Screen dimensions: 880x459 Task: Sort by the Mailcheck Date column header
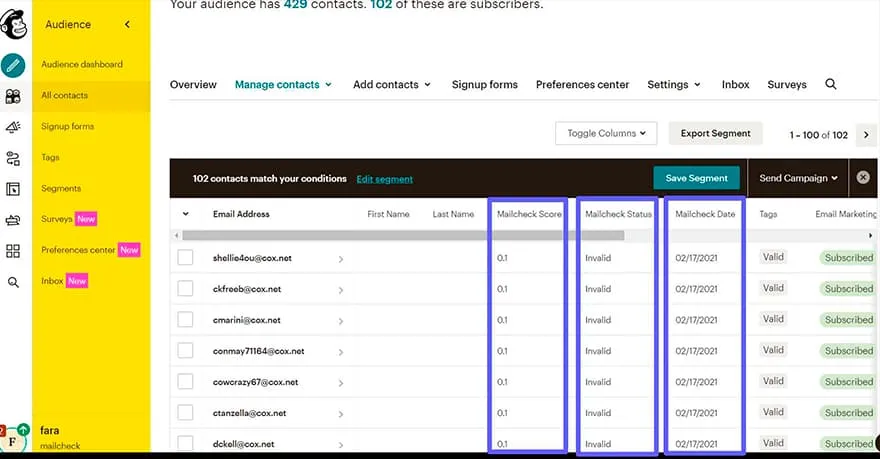tap(705, 214)
